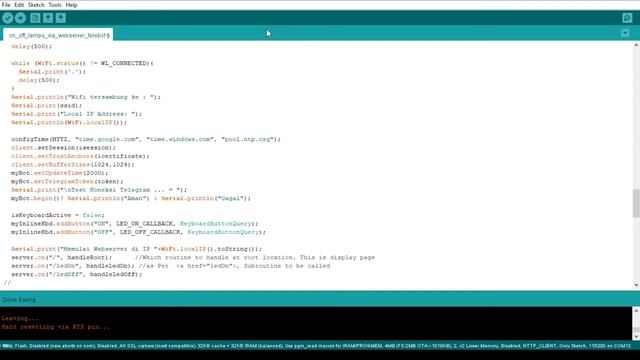Open the File menu
The width and height of the screenshot is (640, 360).
pyautogui.click(x=6, y=5)
